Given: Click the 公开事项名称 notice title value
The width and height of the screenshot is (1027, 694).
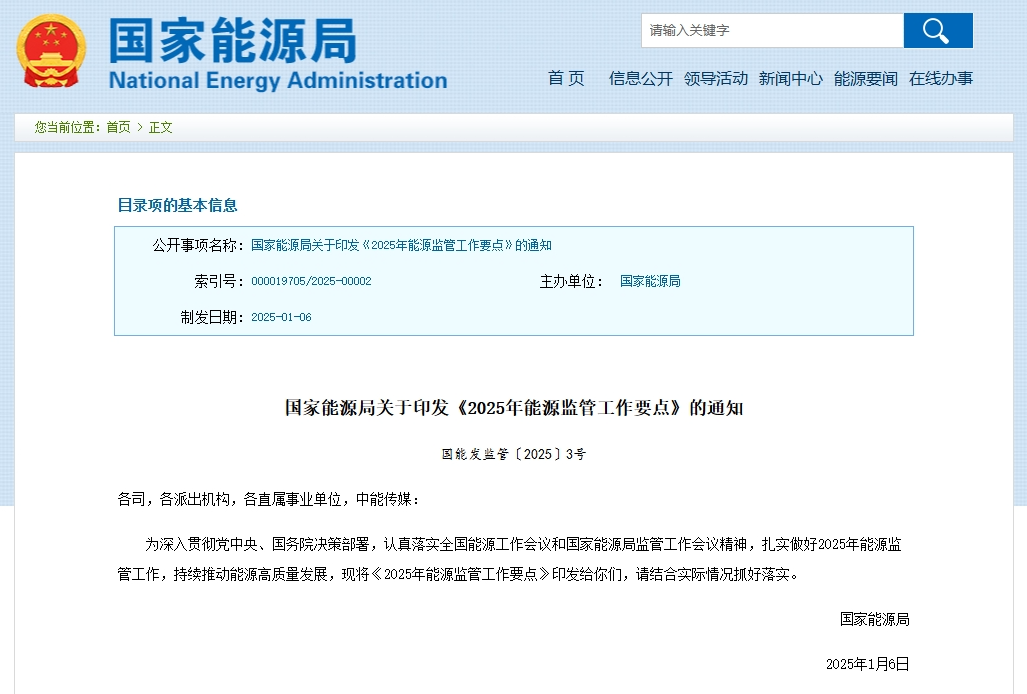Looking at the screenshot, I should (x=401, y=245).
